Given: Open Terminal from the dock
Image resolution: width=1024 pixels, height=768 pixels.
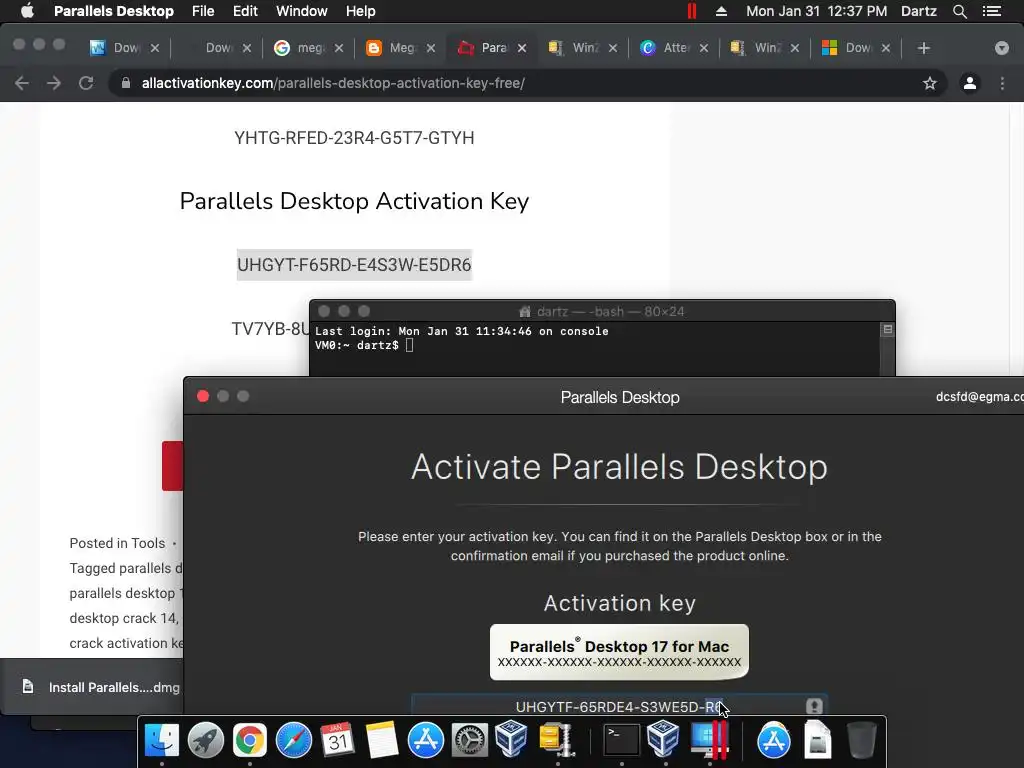Looking at the screenshot, I should point(620,741).
